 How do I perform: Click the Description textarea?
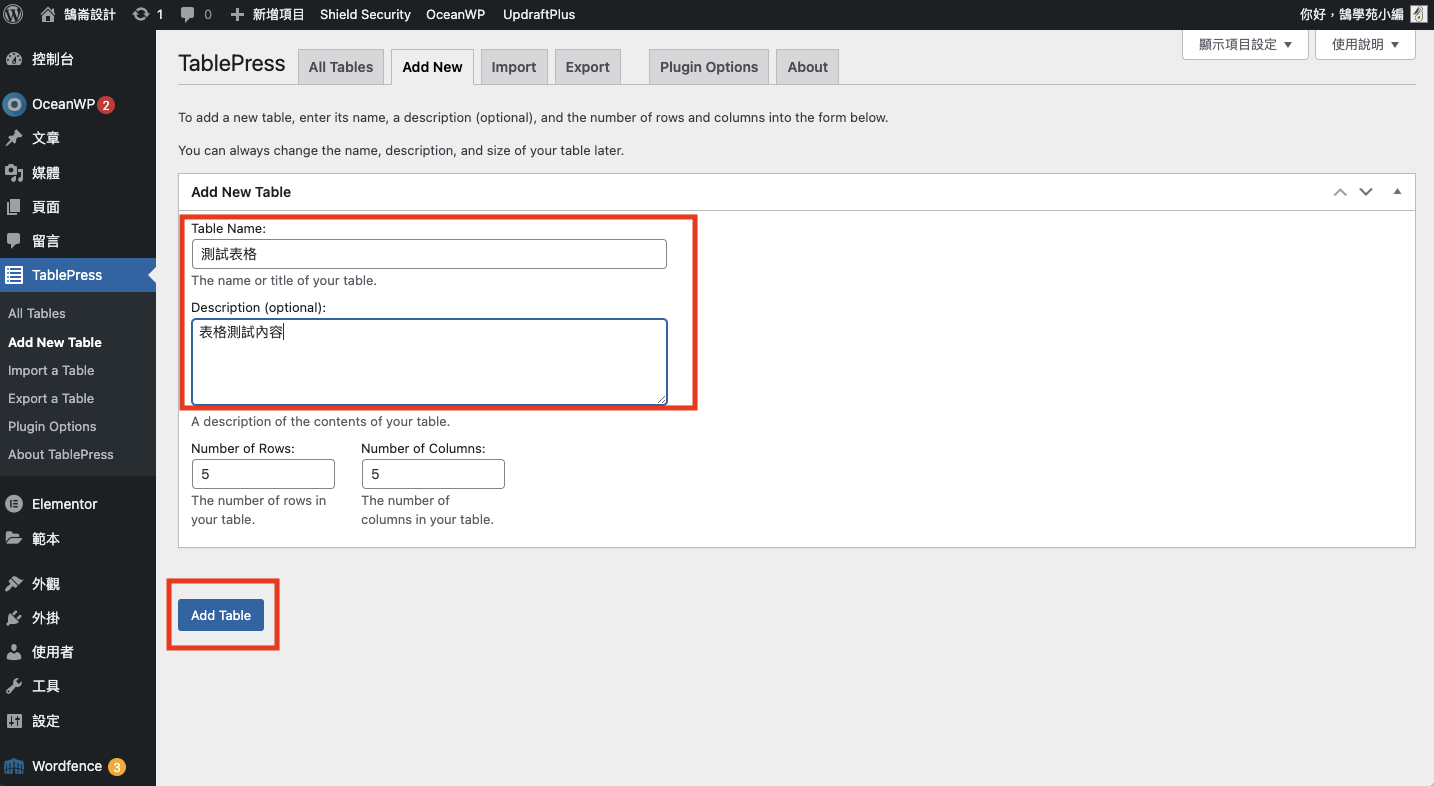(429, 362)
